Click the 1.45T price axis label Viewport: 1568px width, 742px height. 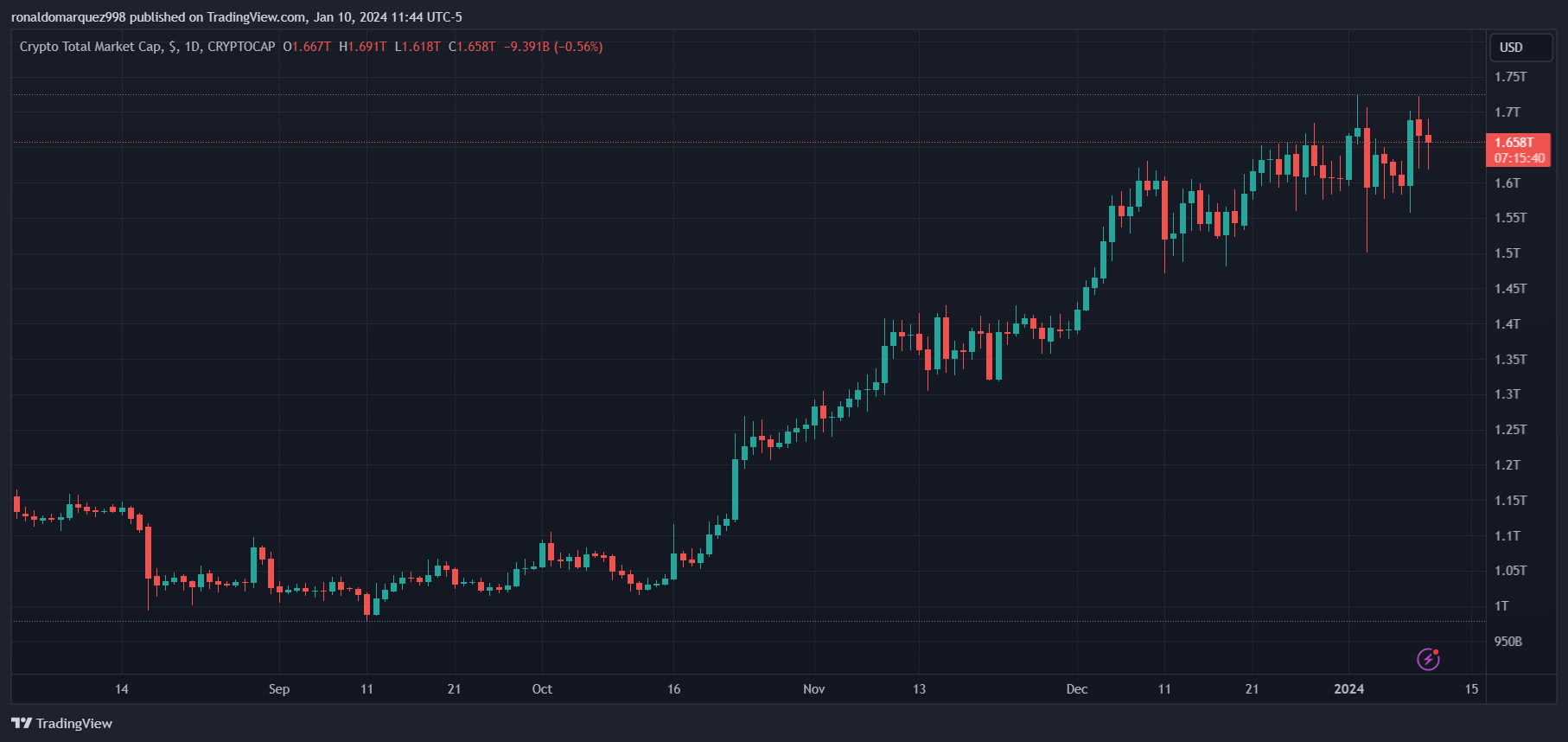[1511, 289]
